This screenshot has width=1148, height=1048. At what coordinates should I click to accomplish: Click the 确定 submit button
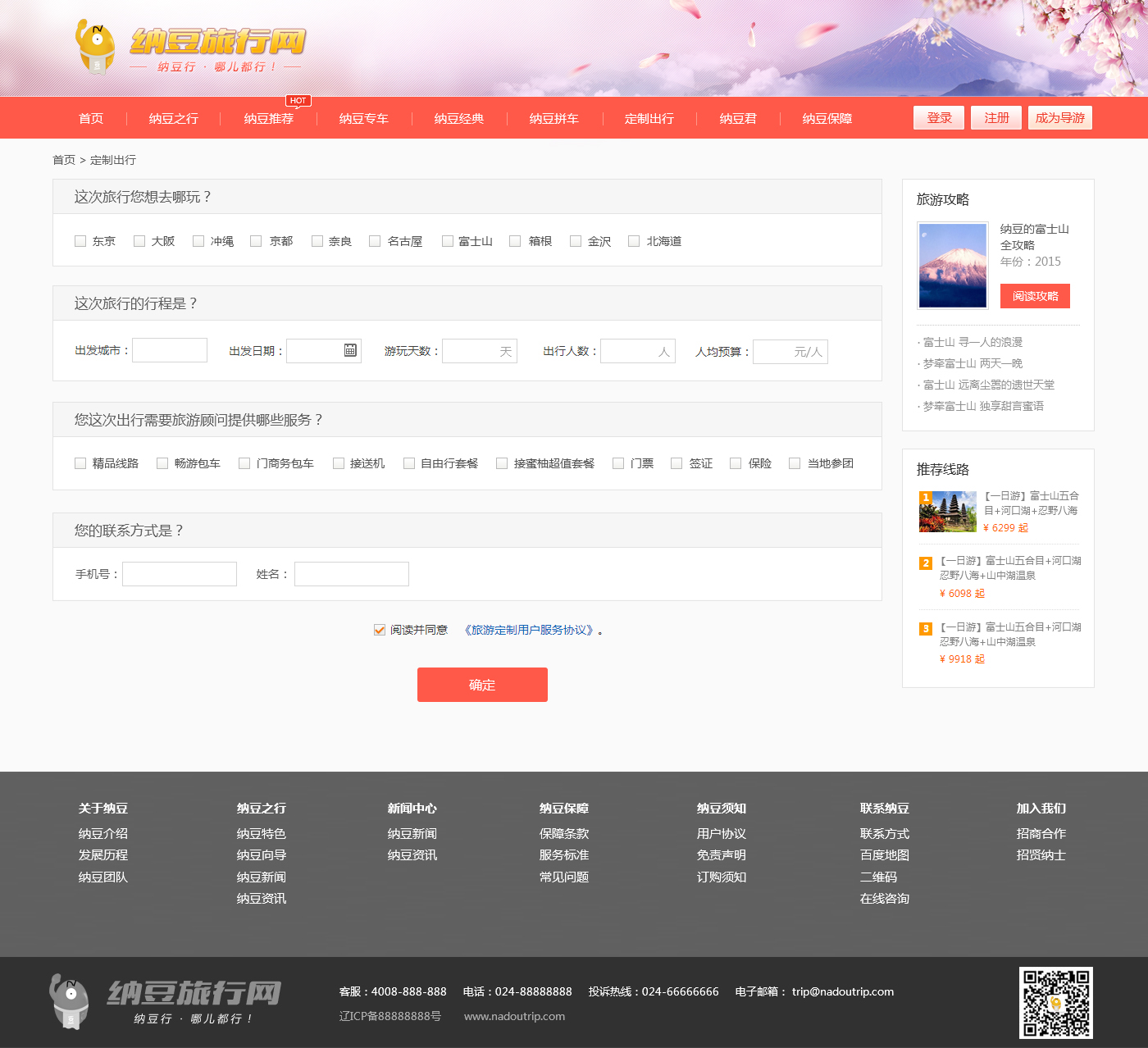click(482, 685)
